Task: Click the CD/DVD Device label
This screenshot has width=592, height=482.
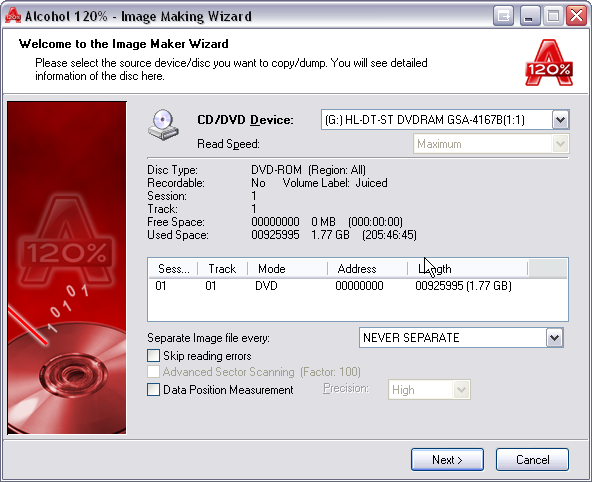Action: (x=245, y=120)
